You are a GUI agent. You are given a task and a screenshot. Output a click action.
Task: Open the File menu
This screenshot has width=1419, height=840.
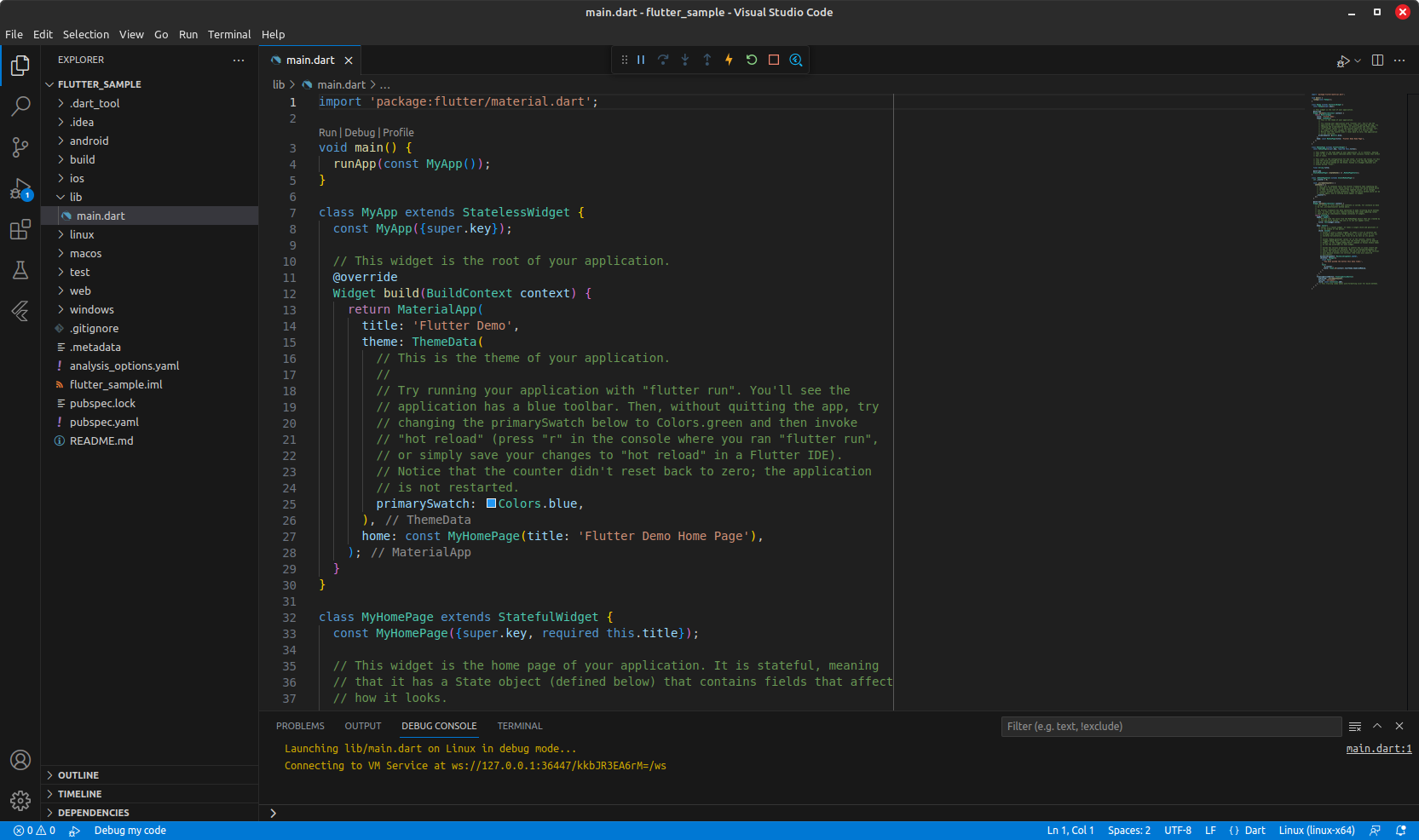[x=14, y=34]
